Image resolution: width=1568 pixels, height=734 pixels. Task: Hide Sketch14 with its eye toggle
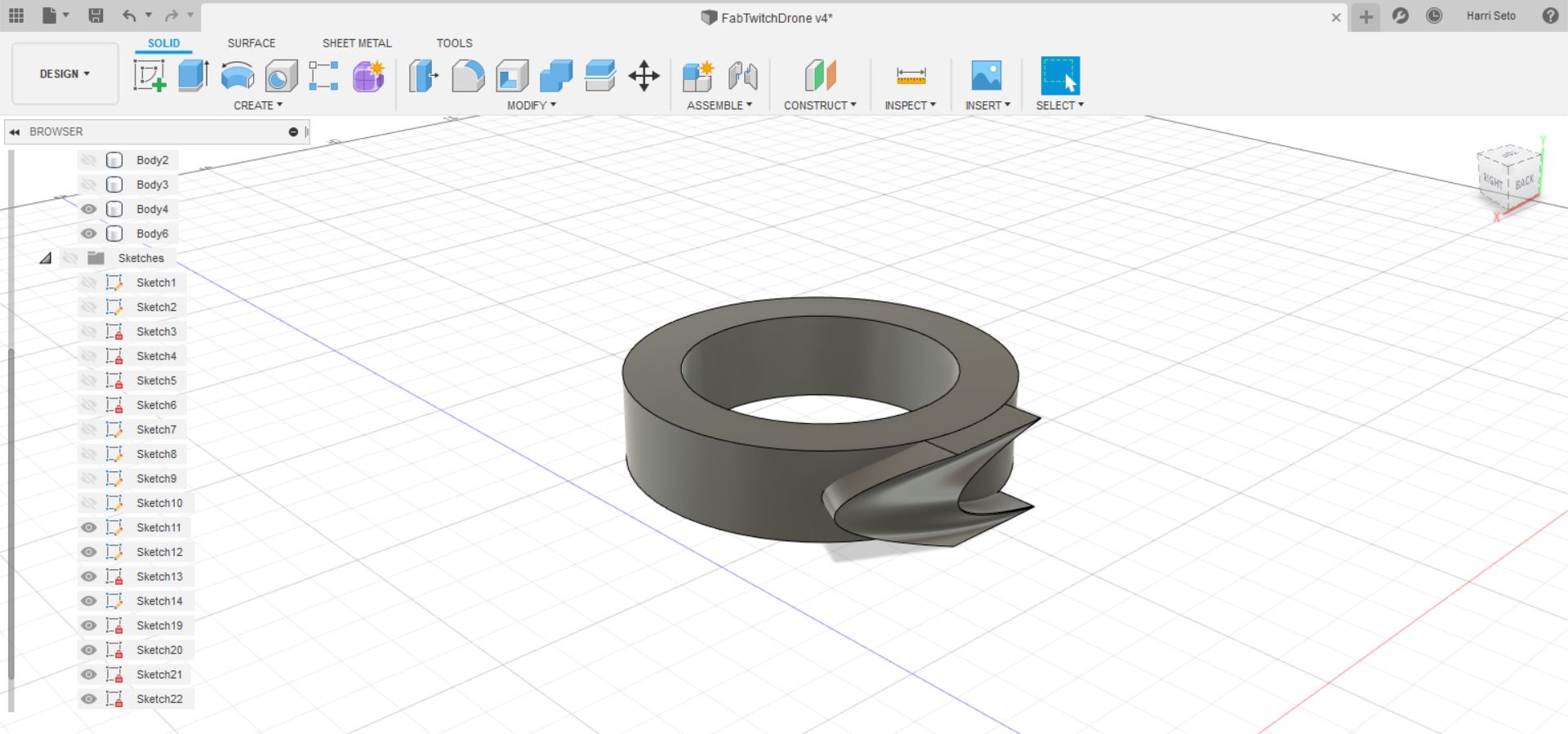tap(89, 601)
